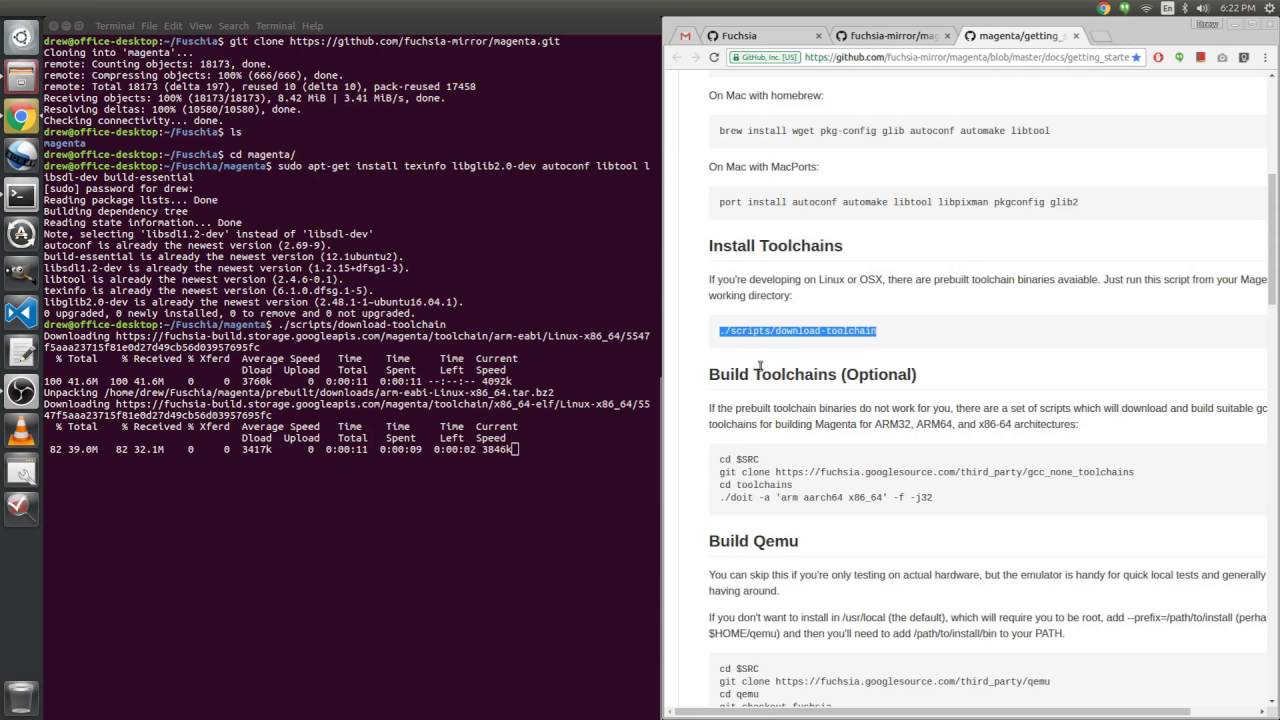Close the Fuchsia tab
This screenshot has width=1280, height=720.
point(819,36)
